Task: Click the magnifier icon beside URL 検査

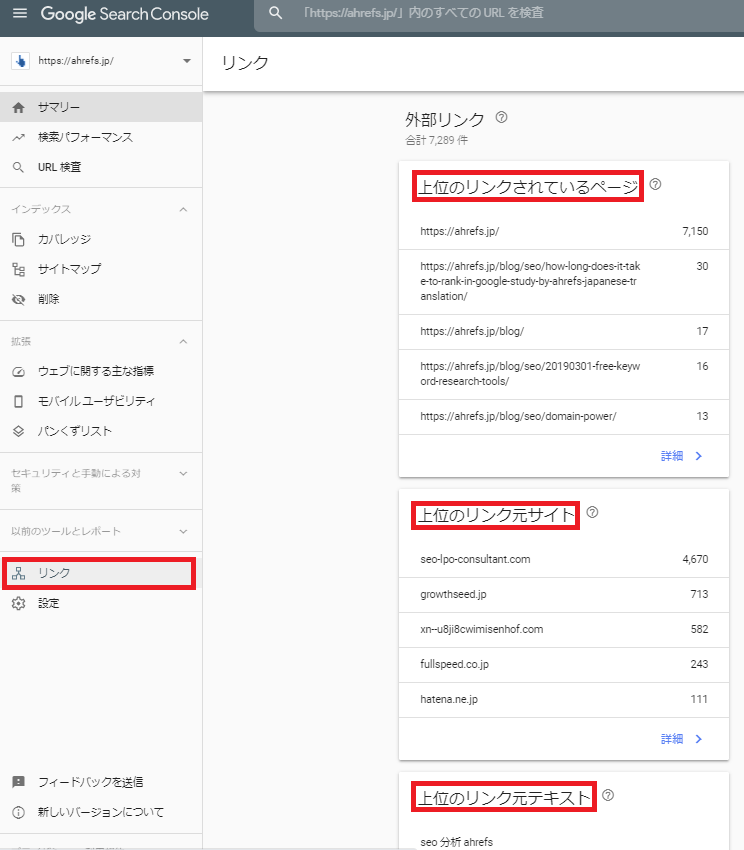Action: point(18,167)
